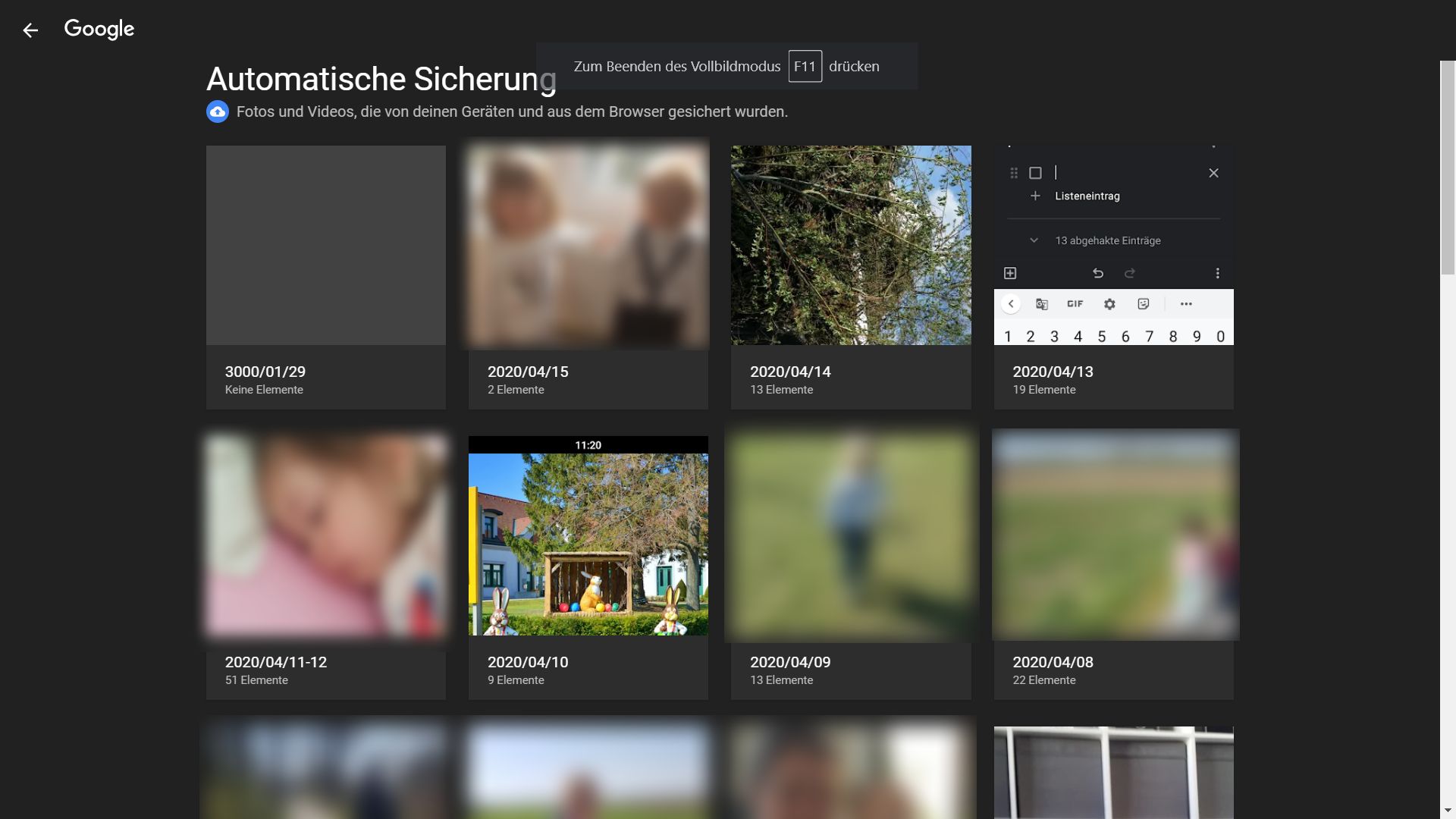
Task: Open the Listeneintrag screenshot thumbnail
Action: [1113, 245]
